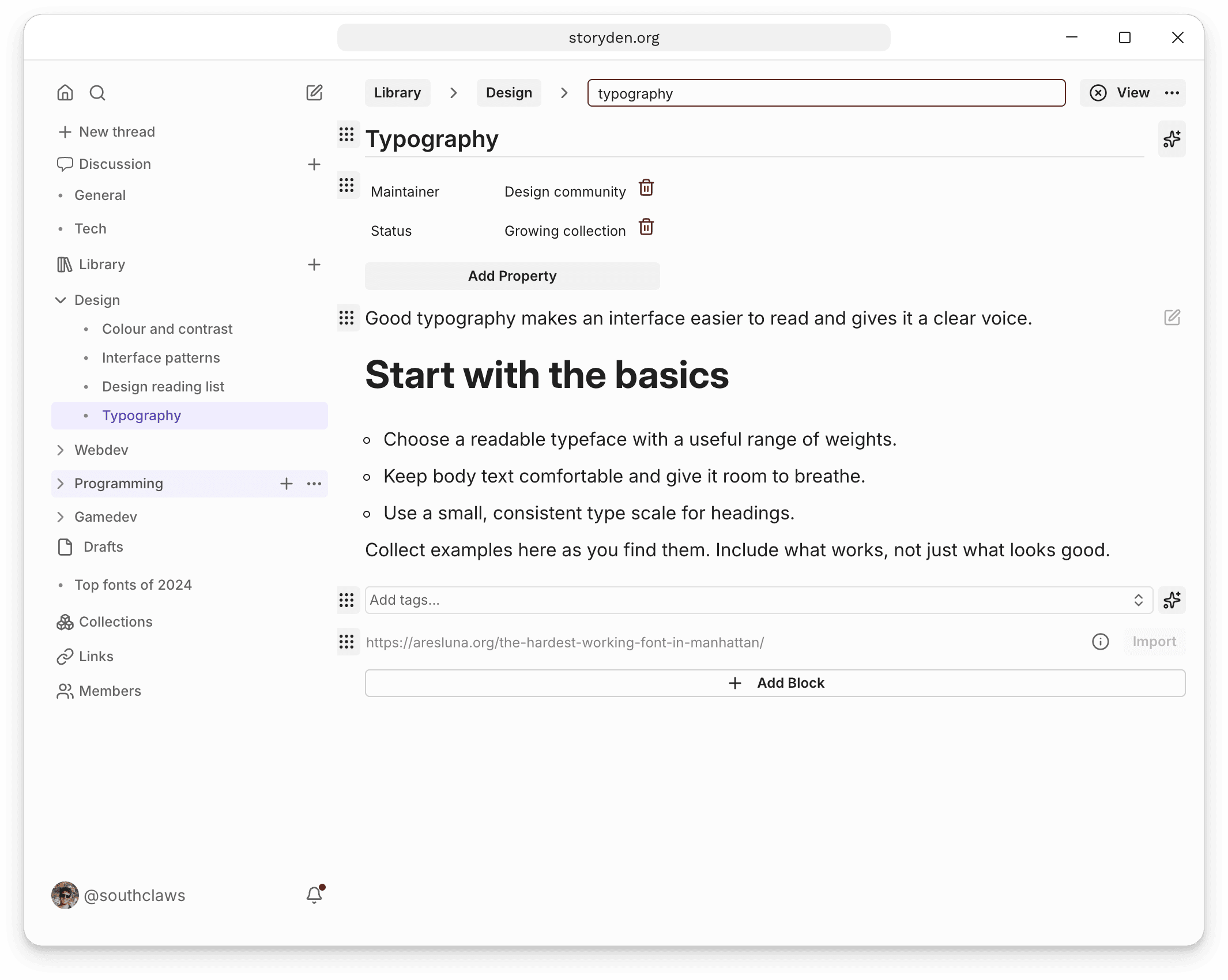Click the sparkle icon beside the tags field
Image resolution: width=1228 pixels, height=980 pixels.
1172,600
